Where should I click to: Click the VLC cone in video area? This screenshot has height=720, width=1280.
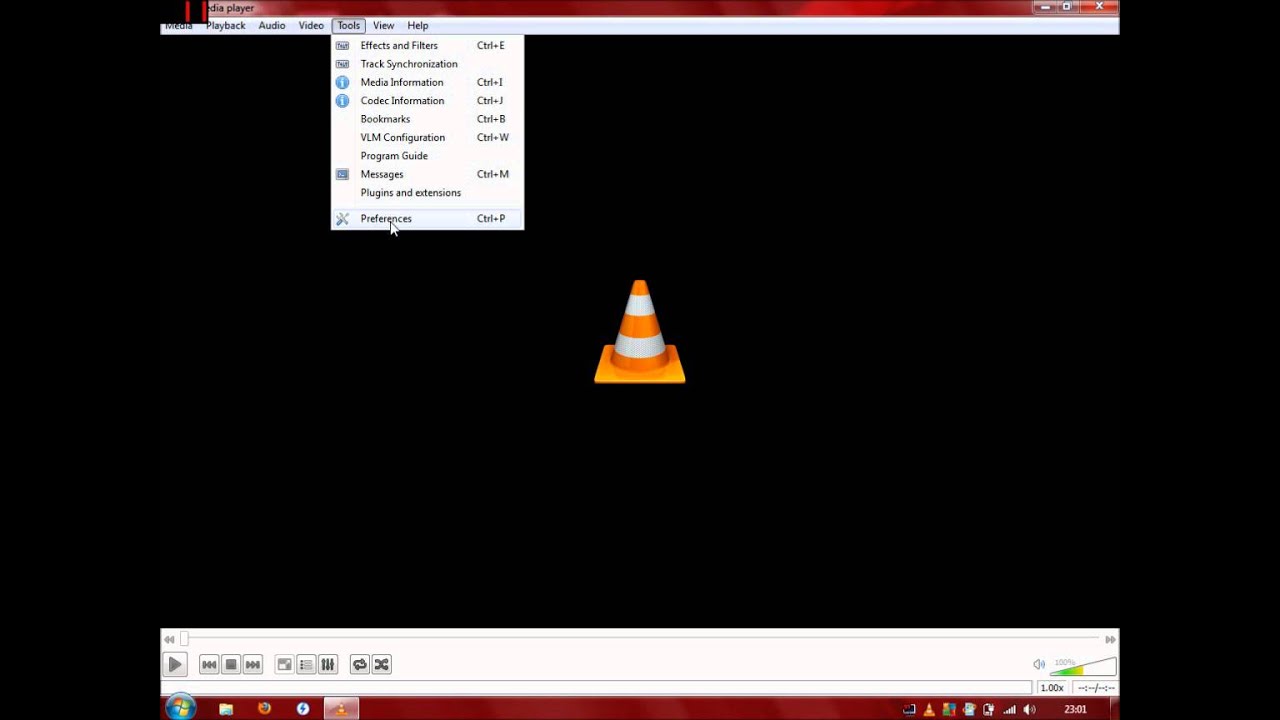click(x=640, y=332)
